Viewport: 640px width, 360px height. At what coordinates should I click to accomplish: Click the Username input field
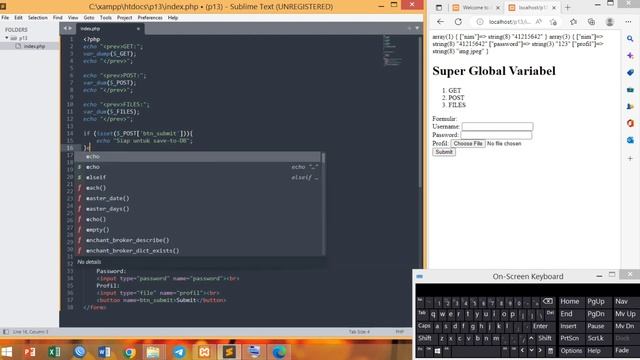497,127
